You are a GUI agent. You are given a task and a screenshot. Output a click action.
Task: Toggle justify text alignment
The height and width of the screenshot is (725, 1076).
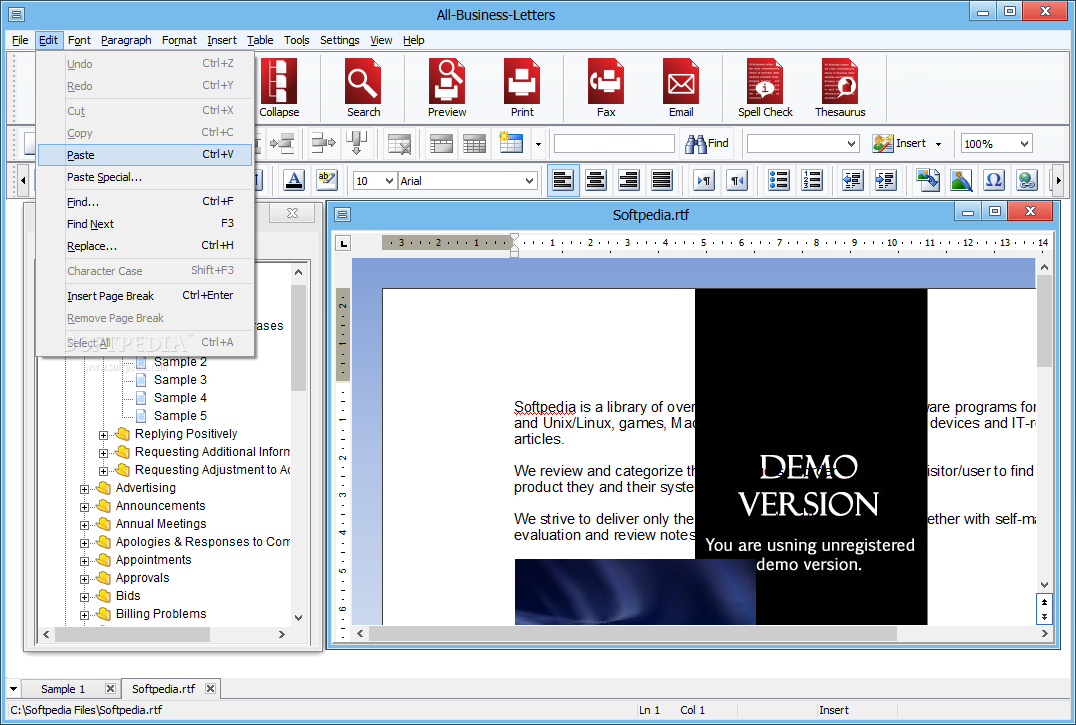(661, 181)
